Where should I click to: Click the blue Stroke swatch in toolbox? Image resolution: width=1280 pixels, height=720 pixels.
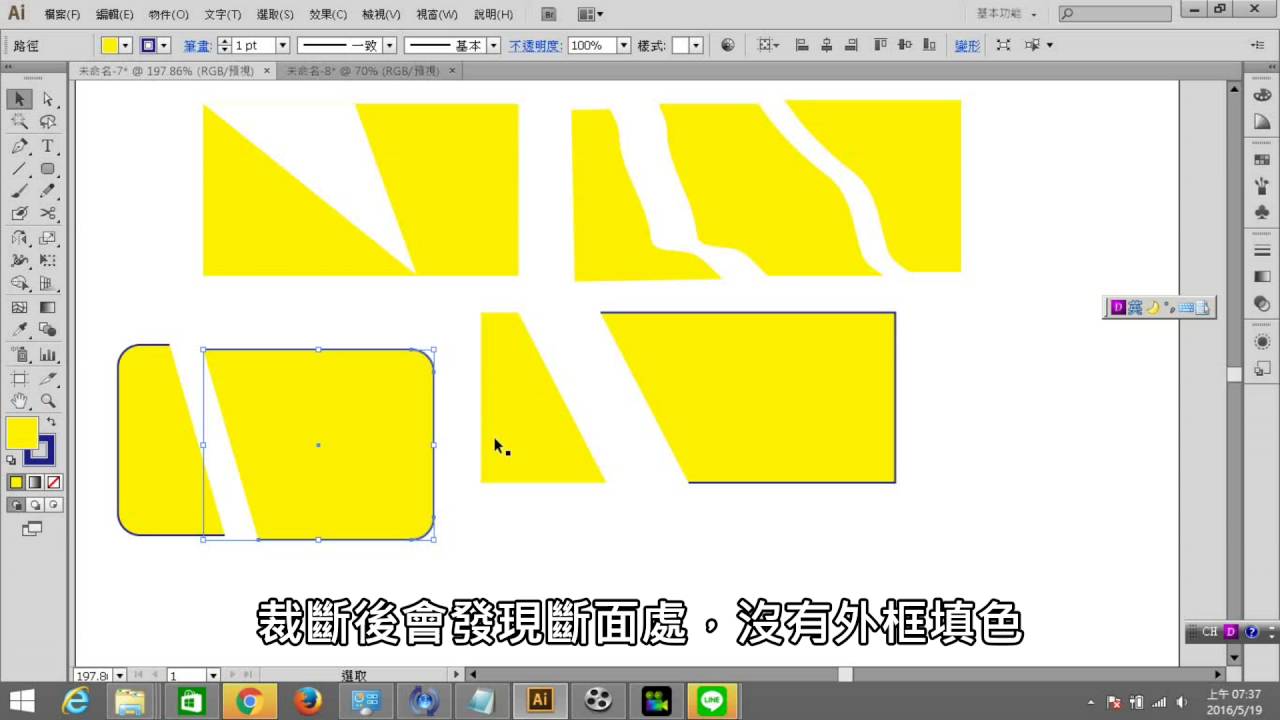(x=42, y=451)
